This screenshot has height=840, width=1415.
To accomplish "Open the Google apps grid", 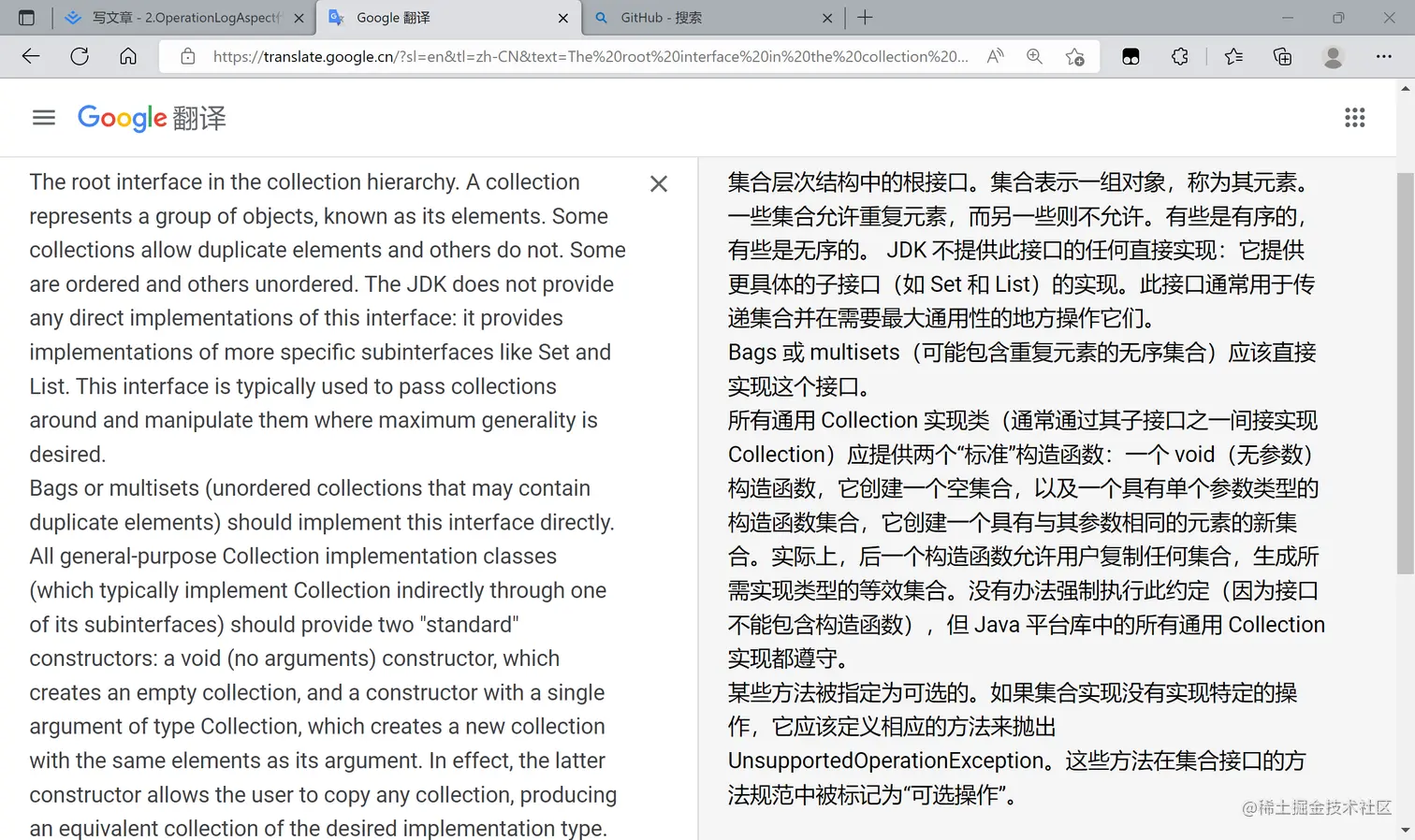I will click(x=1354, y=117).
